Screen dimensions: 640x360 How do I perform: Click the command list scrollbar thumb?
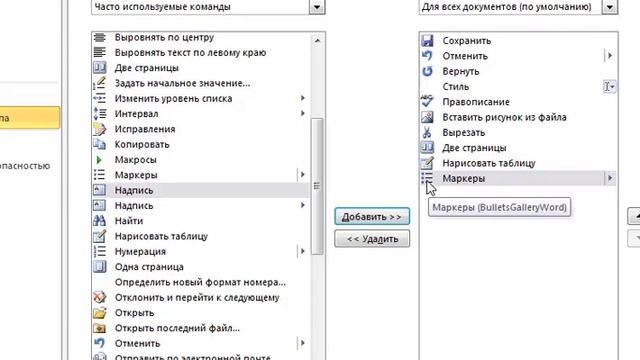coord(317,187)
